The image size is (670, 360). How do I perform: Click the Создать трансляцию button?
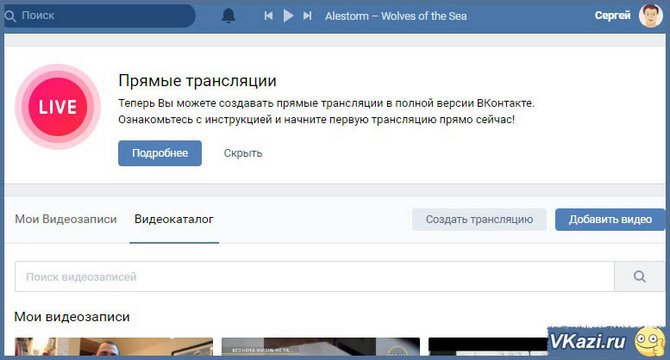pos(479,220)
